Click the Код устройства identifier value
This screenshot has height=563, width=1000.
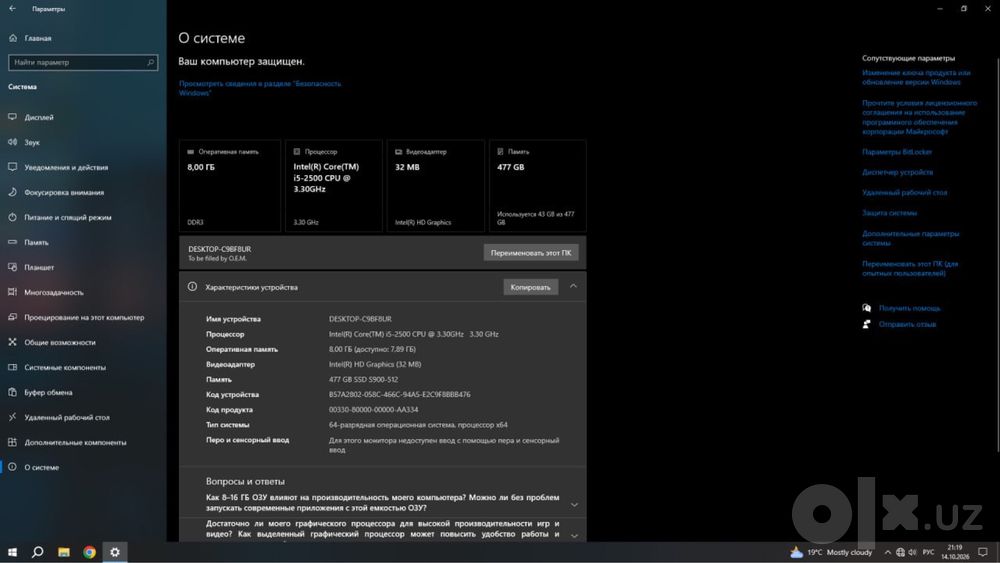pos(399,395)
